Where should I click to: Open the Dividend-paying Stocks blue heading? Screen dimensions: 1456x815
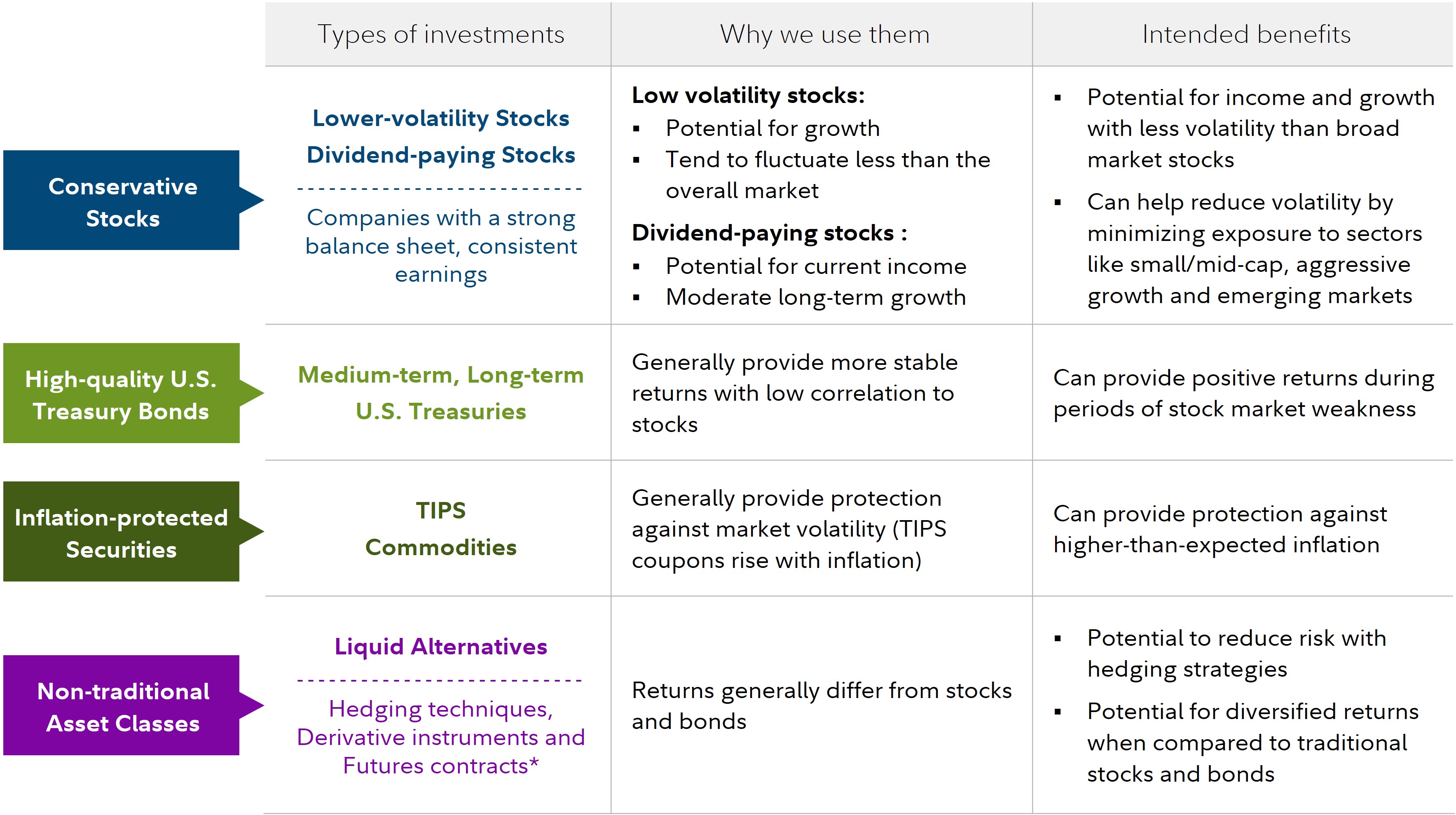(x=440, y=155)
